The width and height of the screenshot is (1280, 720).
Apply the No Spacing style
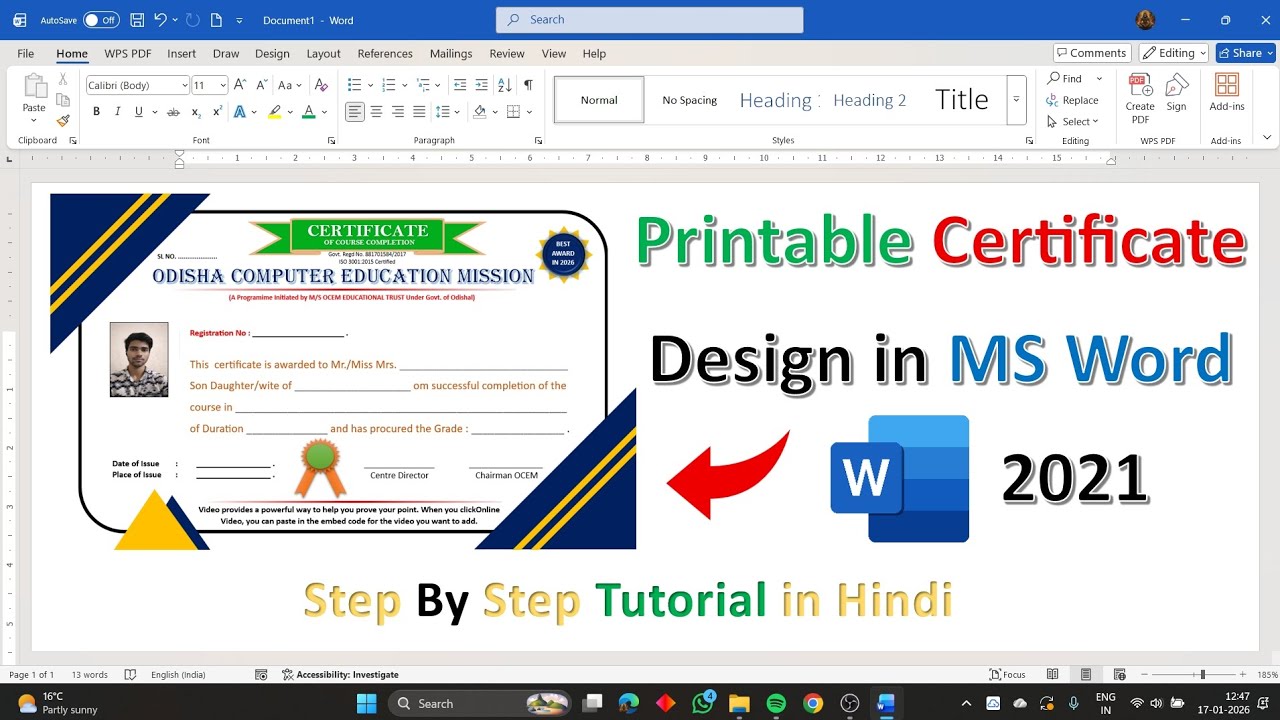pos(690,100)
